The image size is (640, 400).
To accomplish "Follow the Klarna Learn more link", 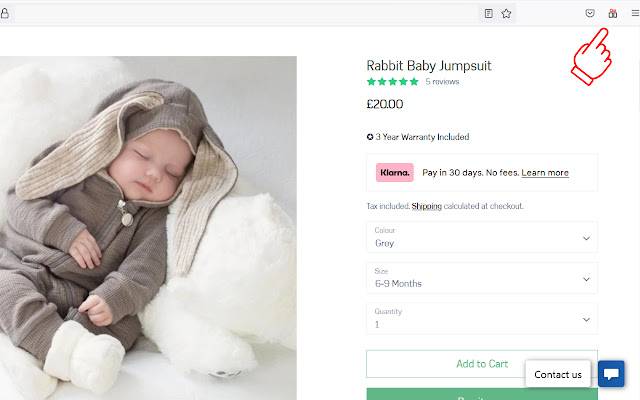I will (545, 173).
